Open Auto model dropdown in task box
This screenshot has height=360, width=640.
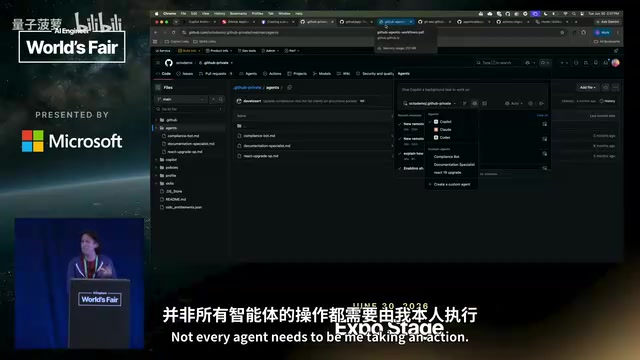[514, 103]
